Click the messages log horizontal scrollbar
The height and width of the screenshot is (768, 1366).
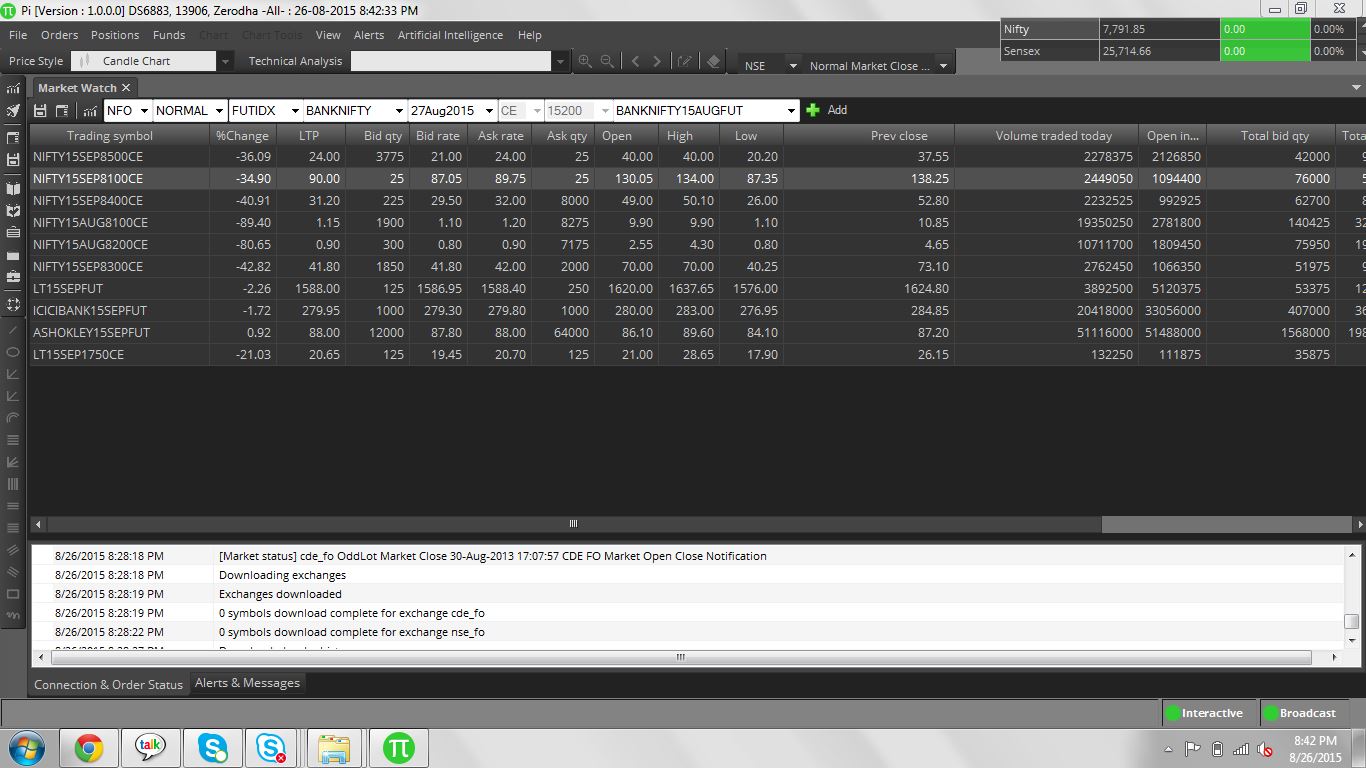pos(680,657)
